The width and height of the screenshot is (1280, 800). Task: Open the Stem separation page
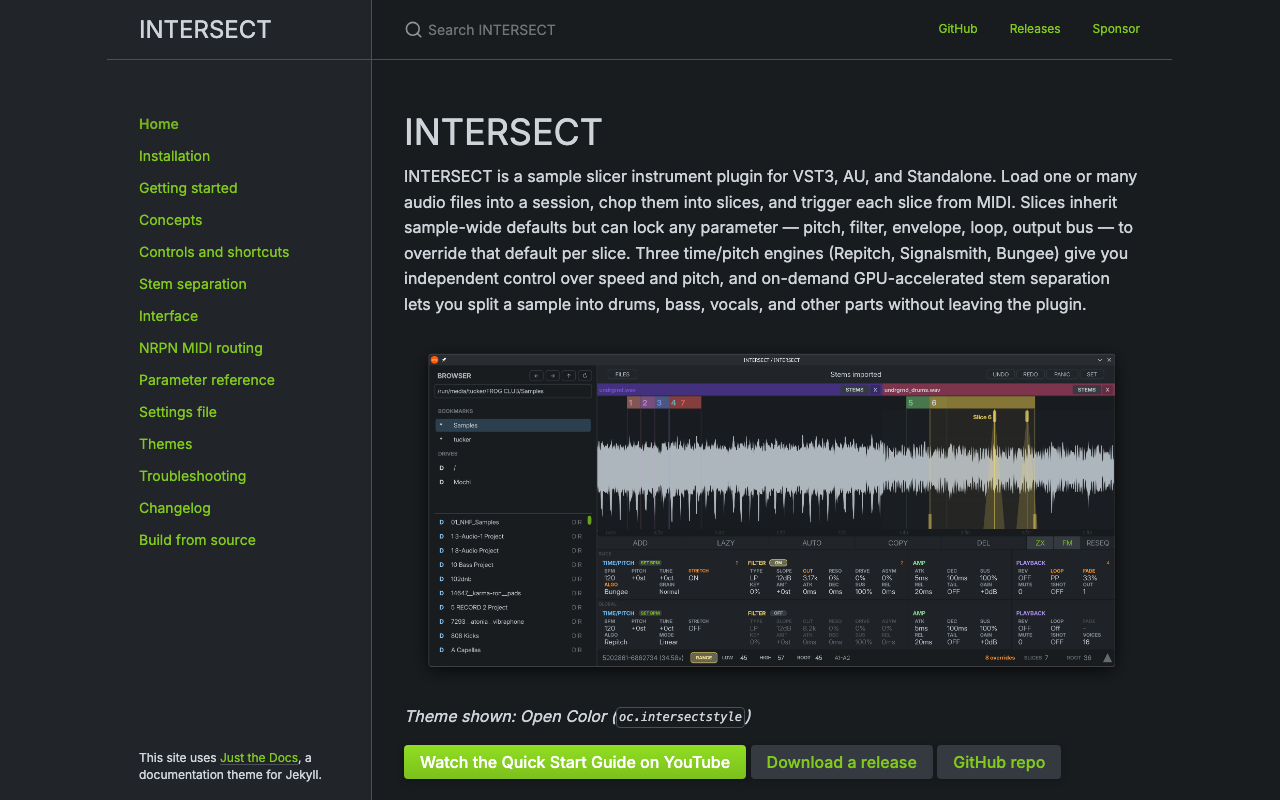coord(193,284)
